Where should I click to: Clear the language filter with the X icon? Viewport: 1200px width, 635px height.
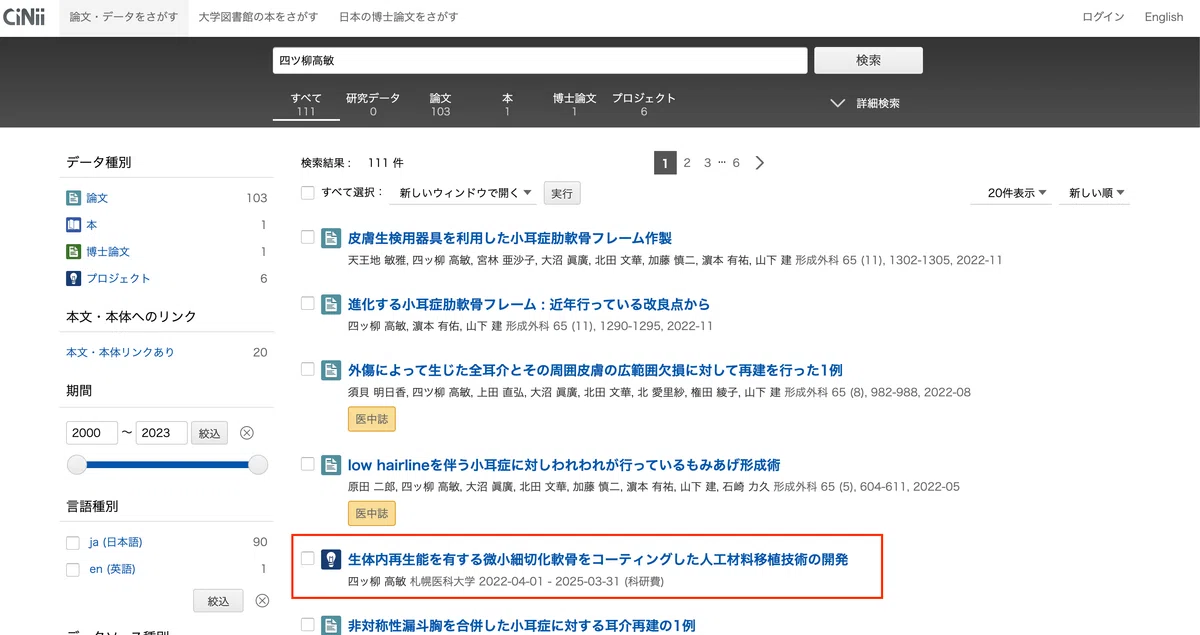pyautogui.click(x=262, y=601)
